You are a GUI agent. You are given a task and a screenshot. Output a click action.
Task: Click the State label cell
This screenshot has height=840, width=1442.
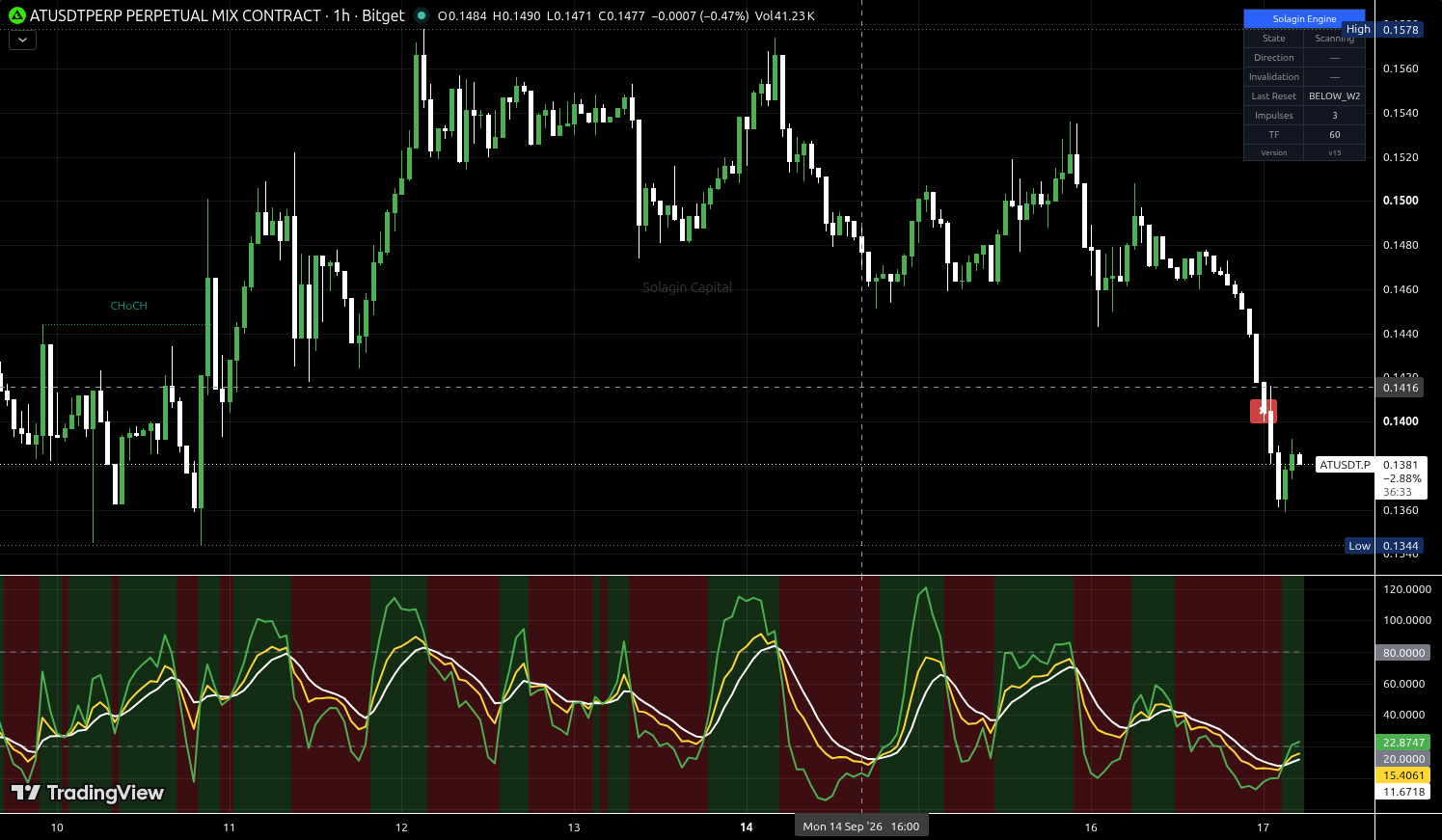[1273, 39]
